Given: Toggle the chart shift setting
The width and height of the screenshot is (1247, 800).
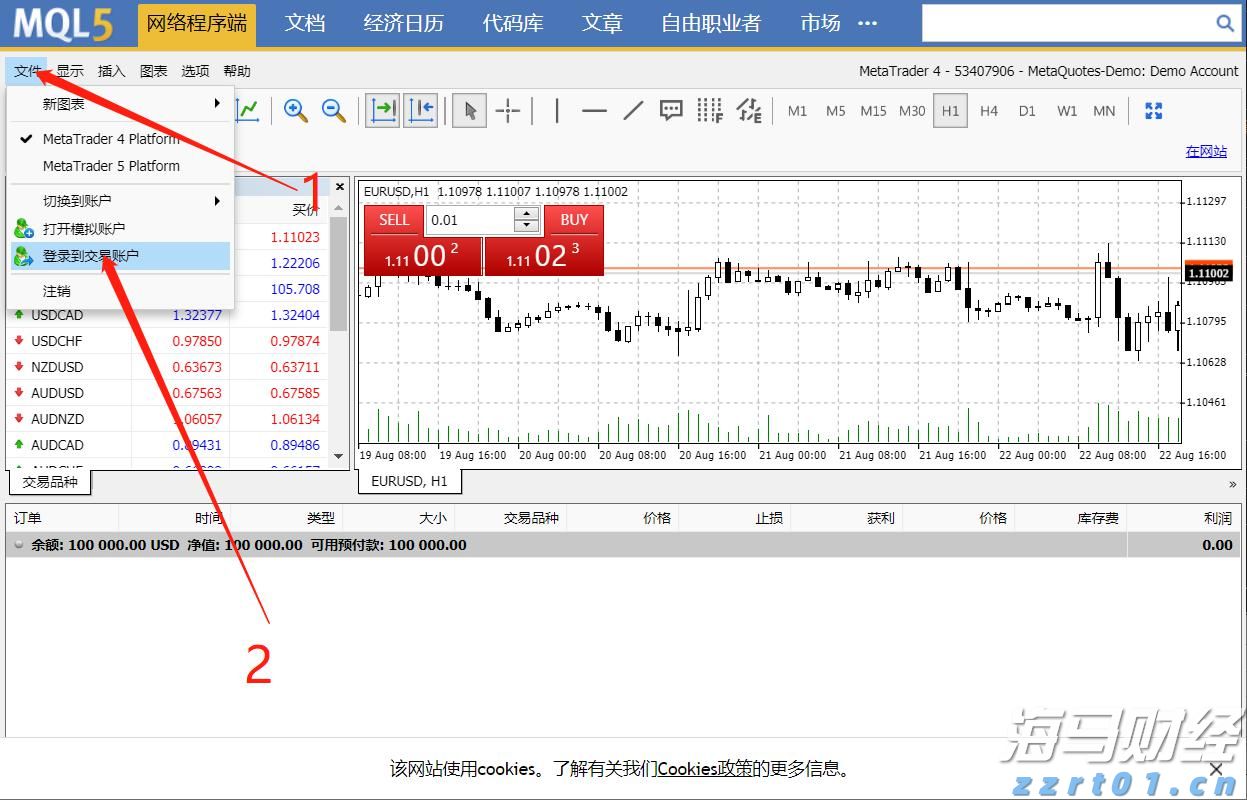Looking at the screenshot, I should 420,110.
